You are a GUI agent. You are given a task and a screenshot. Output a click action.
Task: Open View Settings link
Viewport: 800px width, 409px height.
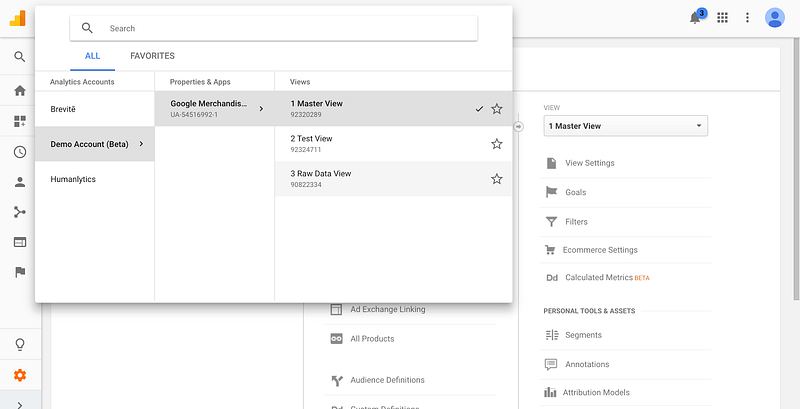[x=590, y=163]
